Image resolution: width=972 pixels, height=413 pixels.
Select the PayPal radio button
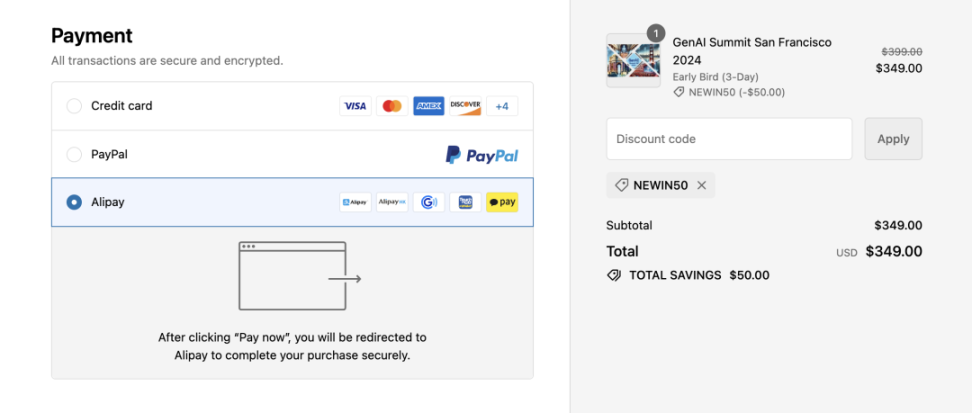74,154
